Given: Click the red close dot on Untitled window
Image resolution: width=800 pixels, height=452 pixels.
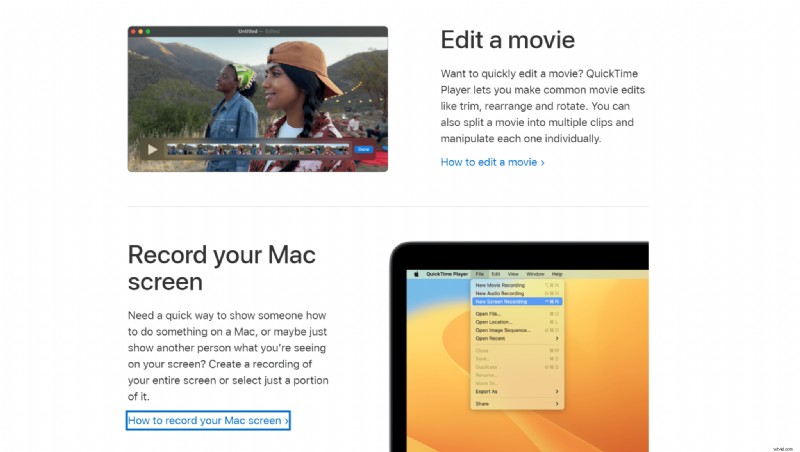Looking at the screenshot, I should tap(132, 31).
